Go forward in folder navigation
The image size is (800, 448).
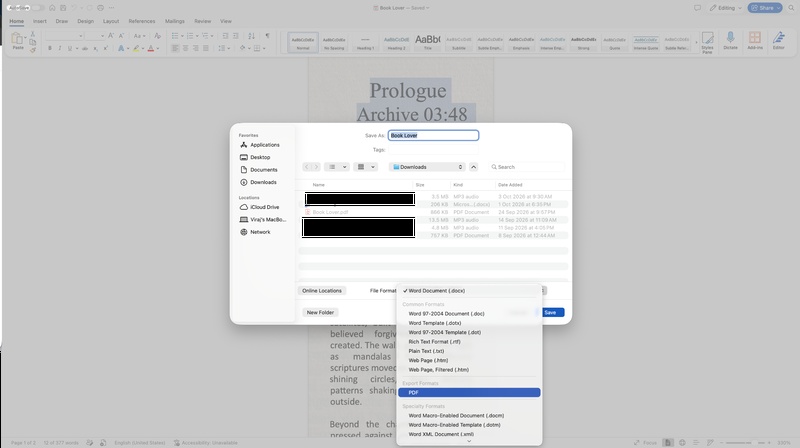coord(316,167)
